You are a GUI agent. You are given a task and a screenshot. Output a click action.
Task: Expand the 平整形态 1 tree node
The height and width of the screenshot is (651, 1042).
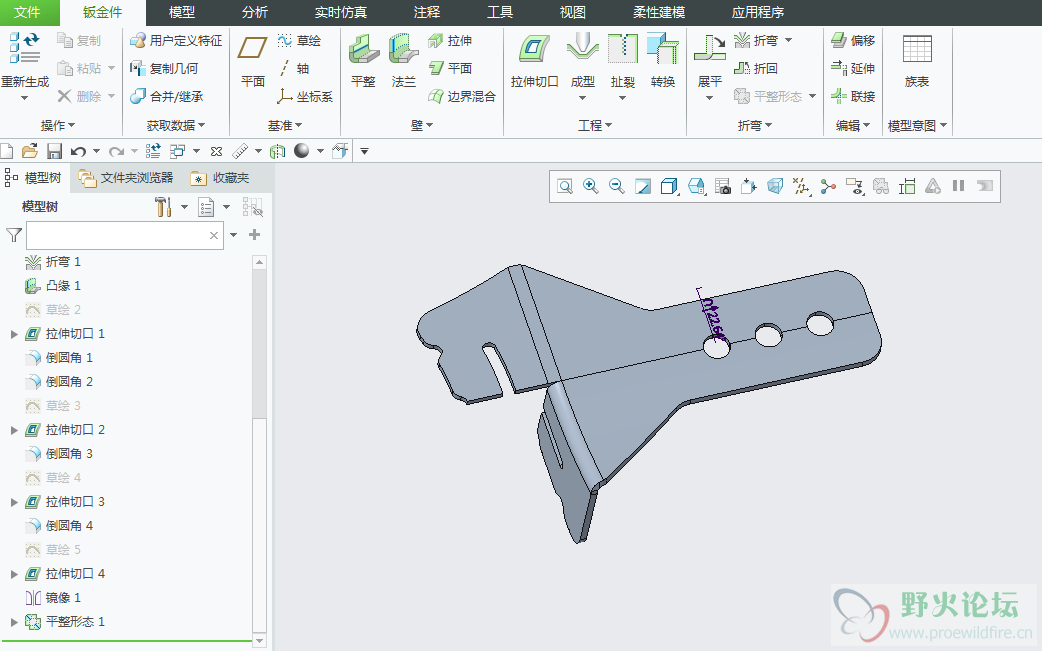[x=14, y=622]
